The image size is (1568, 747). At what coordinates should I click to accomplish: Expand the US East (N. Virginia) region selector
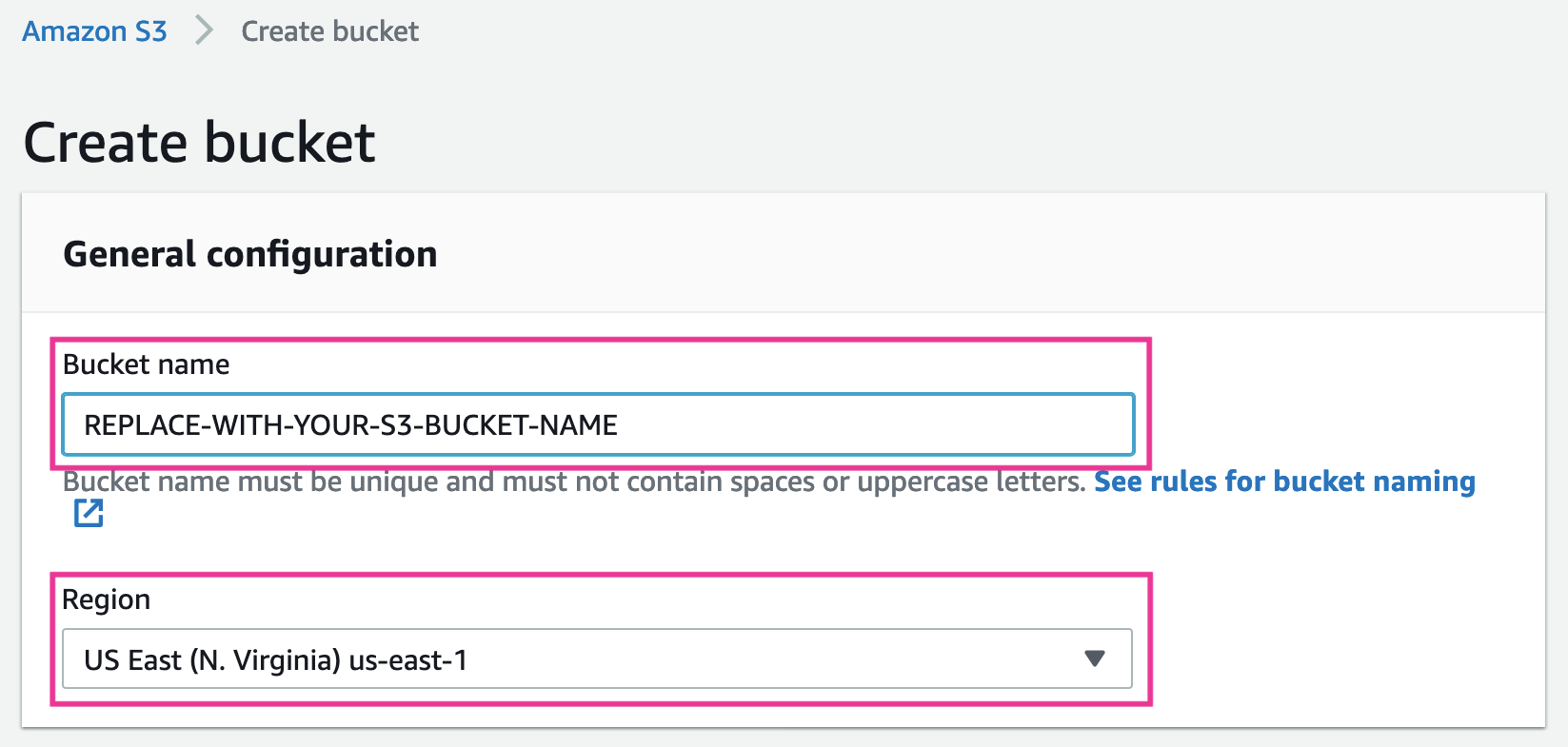(x=597, y=659)
